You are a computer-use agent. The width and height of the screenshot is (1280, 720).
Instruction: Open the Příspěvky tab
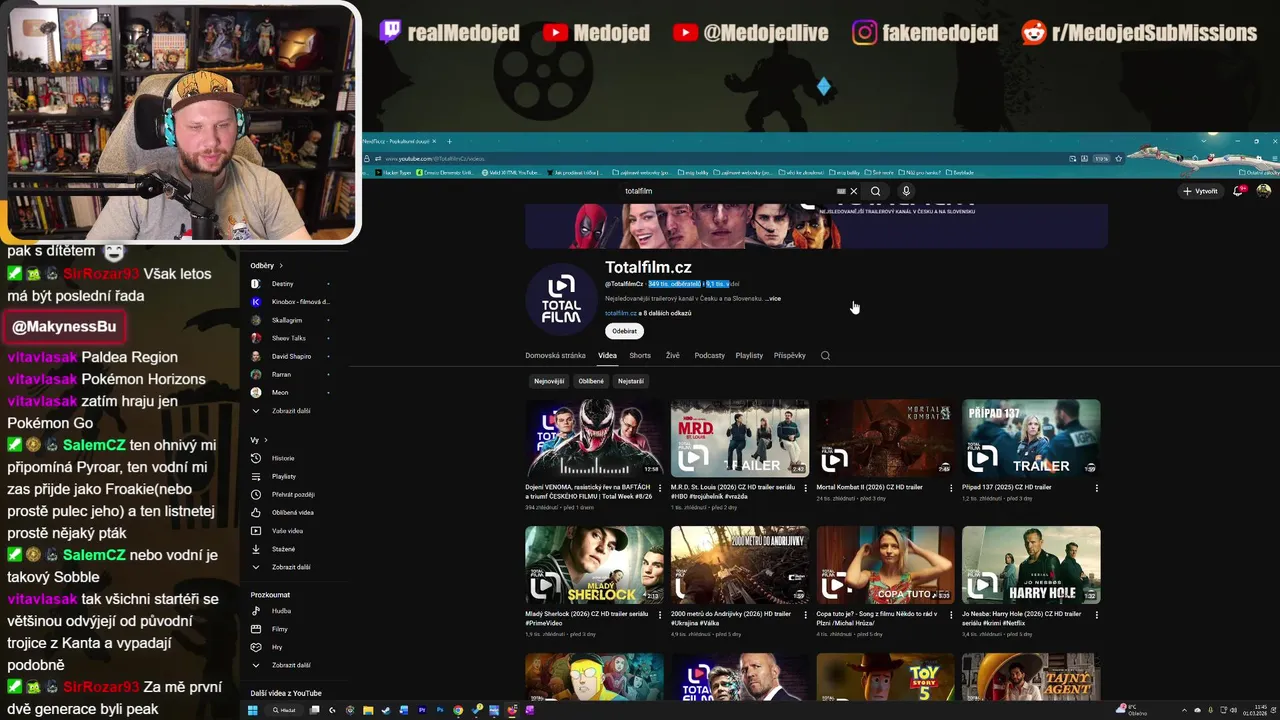[x=789, y=355]
